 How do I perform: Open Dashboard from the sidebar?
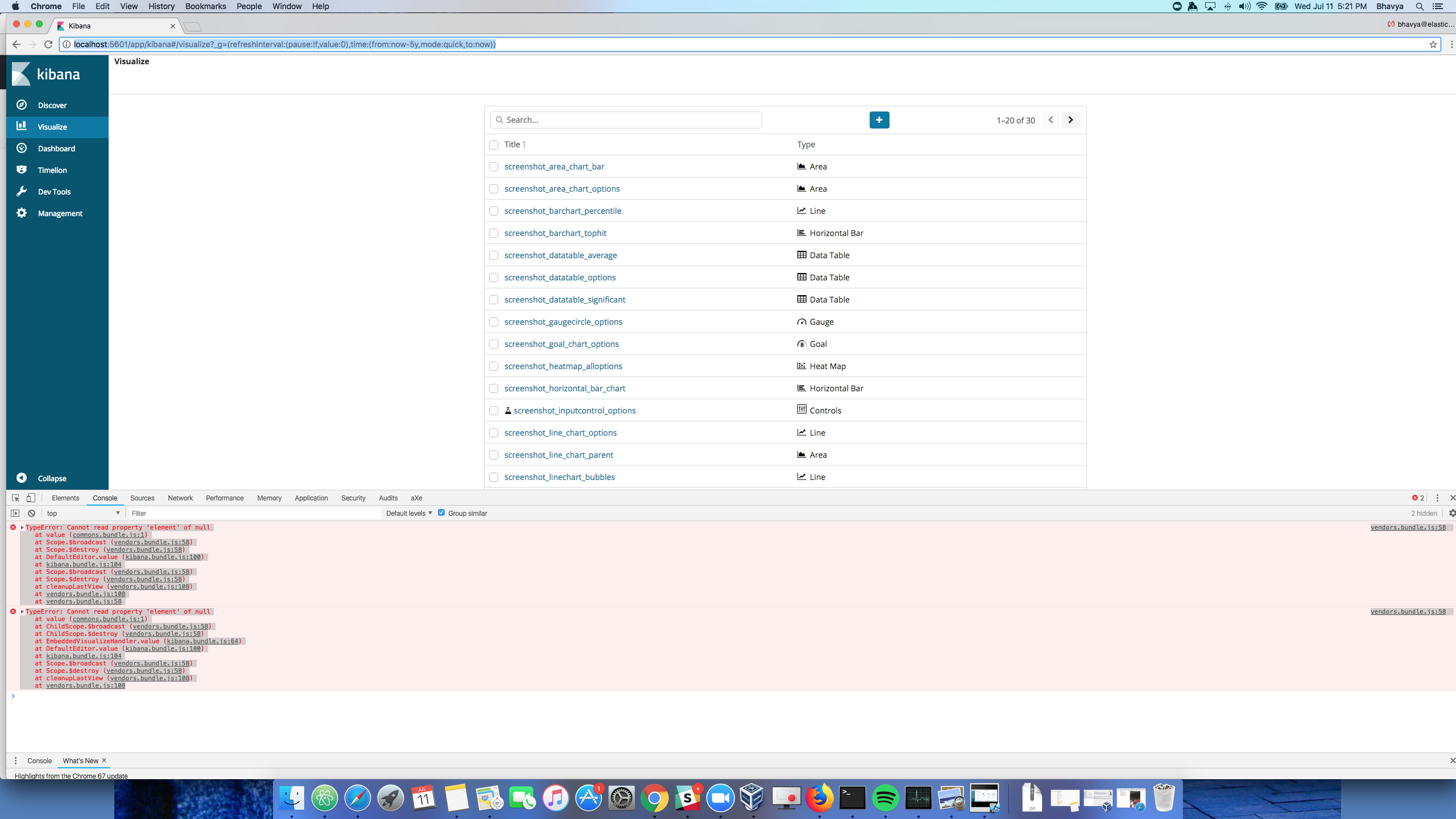tap(57, 148)
